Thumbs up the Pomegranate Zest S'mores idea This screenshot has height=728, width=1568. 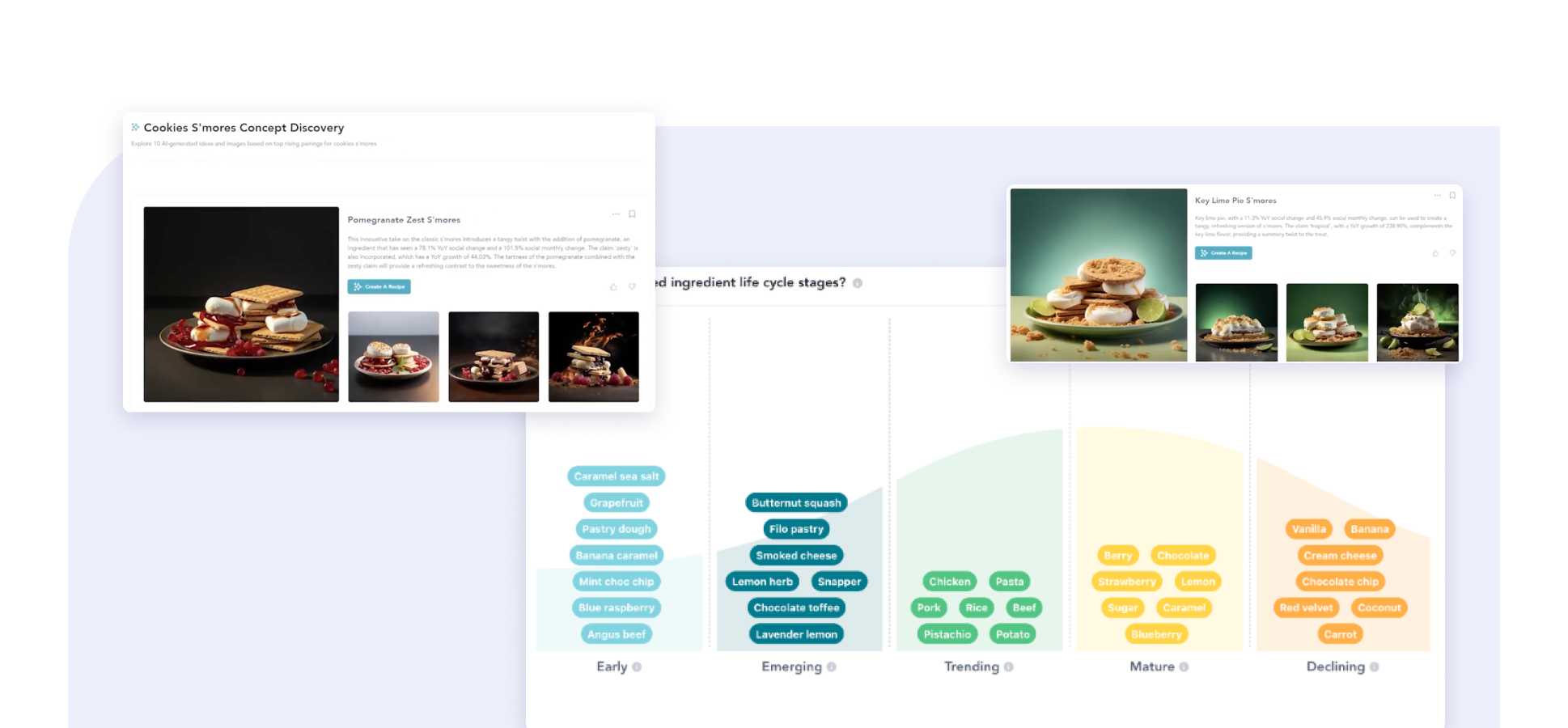(613, 287)
